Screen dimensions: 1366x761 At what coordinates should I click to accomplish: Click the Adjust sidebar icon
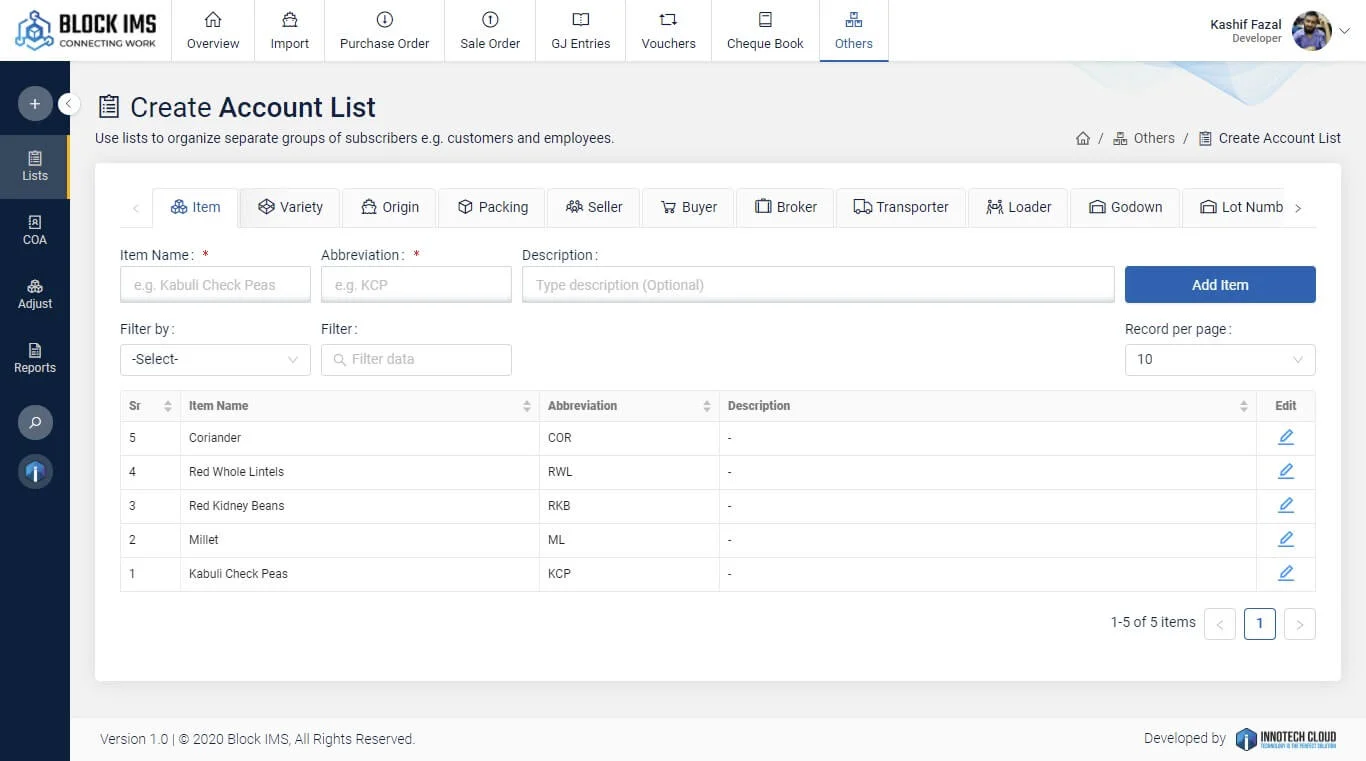coord(34,294)
